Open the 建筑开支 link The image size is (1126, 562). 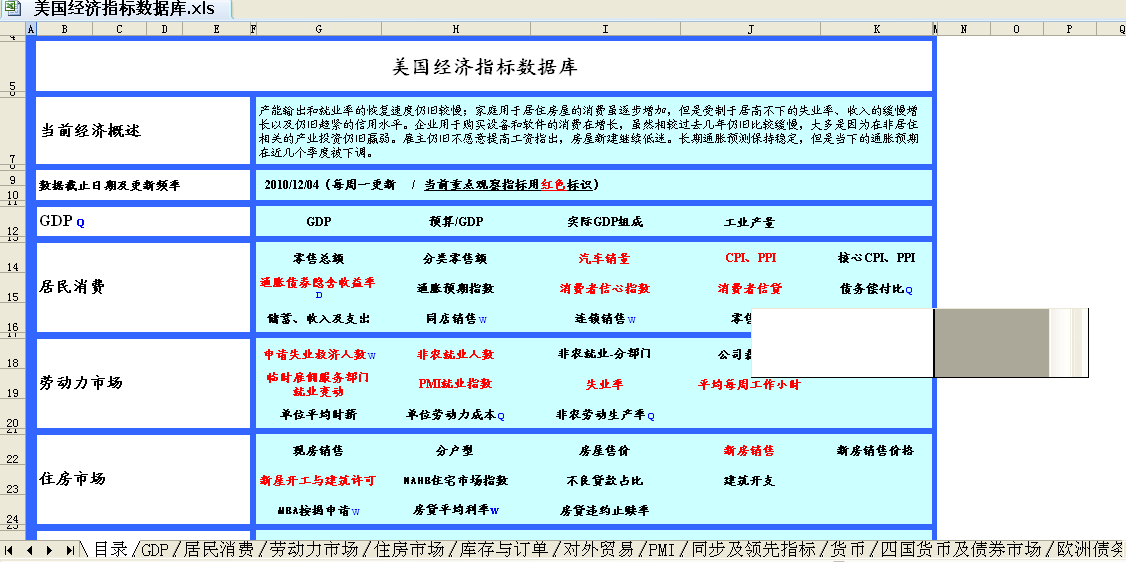(749, 480)
